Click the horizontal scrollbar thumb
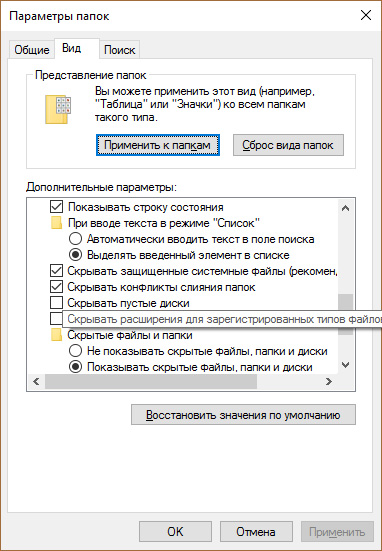 151,381
